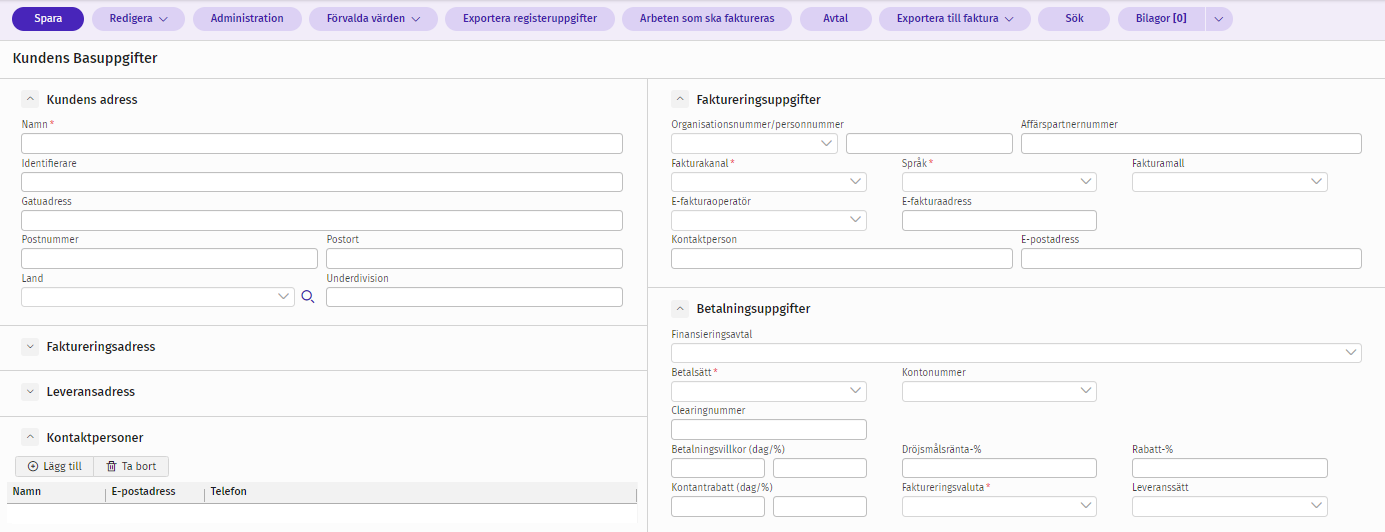The image size is (1385, 532).
Task: Click the Dröjsmålsränta-% input field
Action: 999,468
